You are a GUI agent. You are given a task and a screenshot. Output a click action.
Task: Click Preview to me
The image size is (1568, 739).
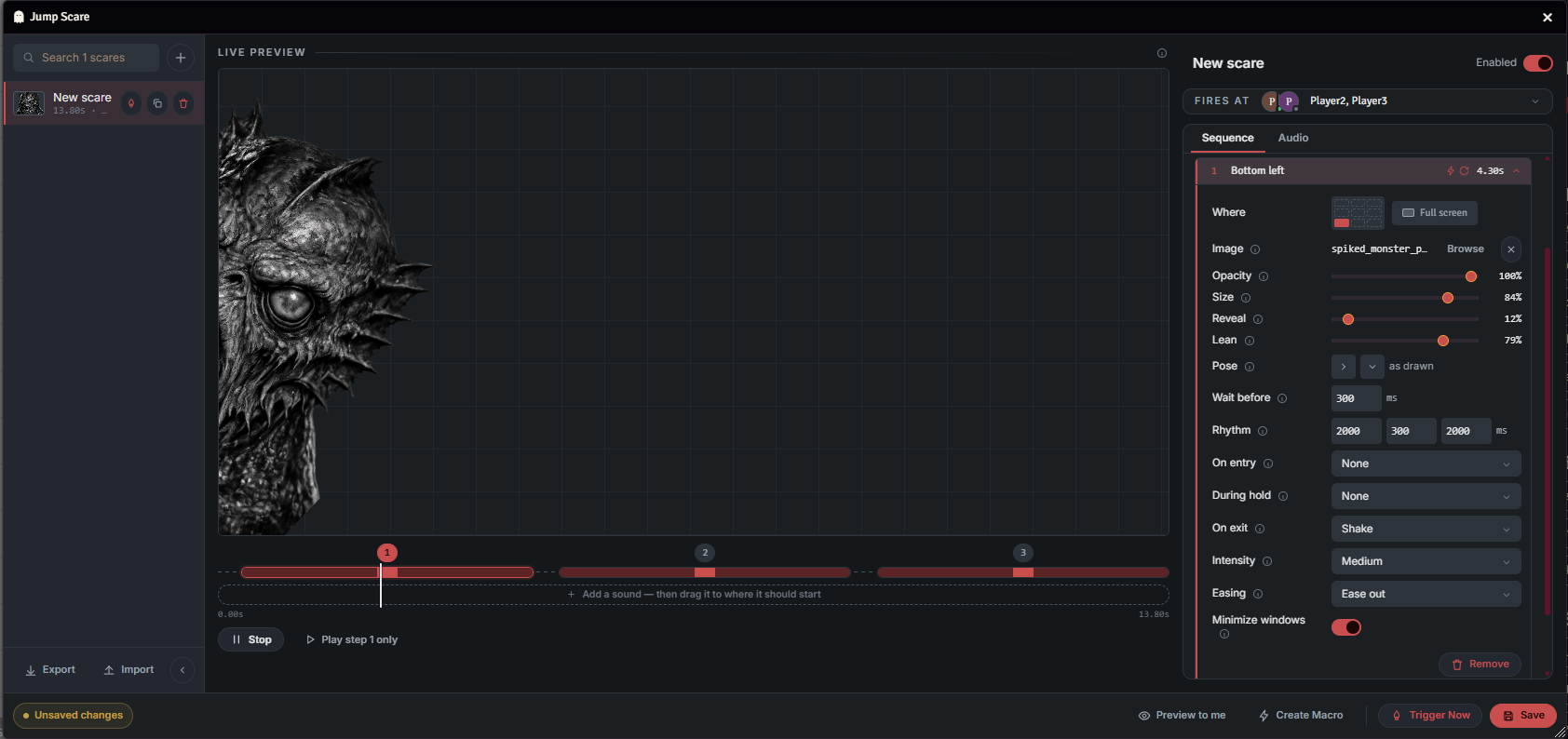click(1183, 716)
